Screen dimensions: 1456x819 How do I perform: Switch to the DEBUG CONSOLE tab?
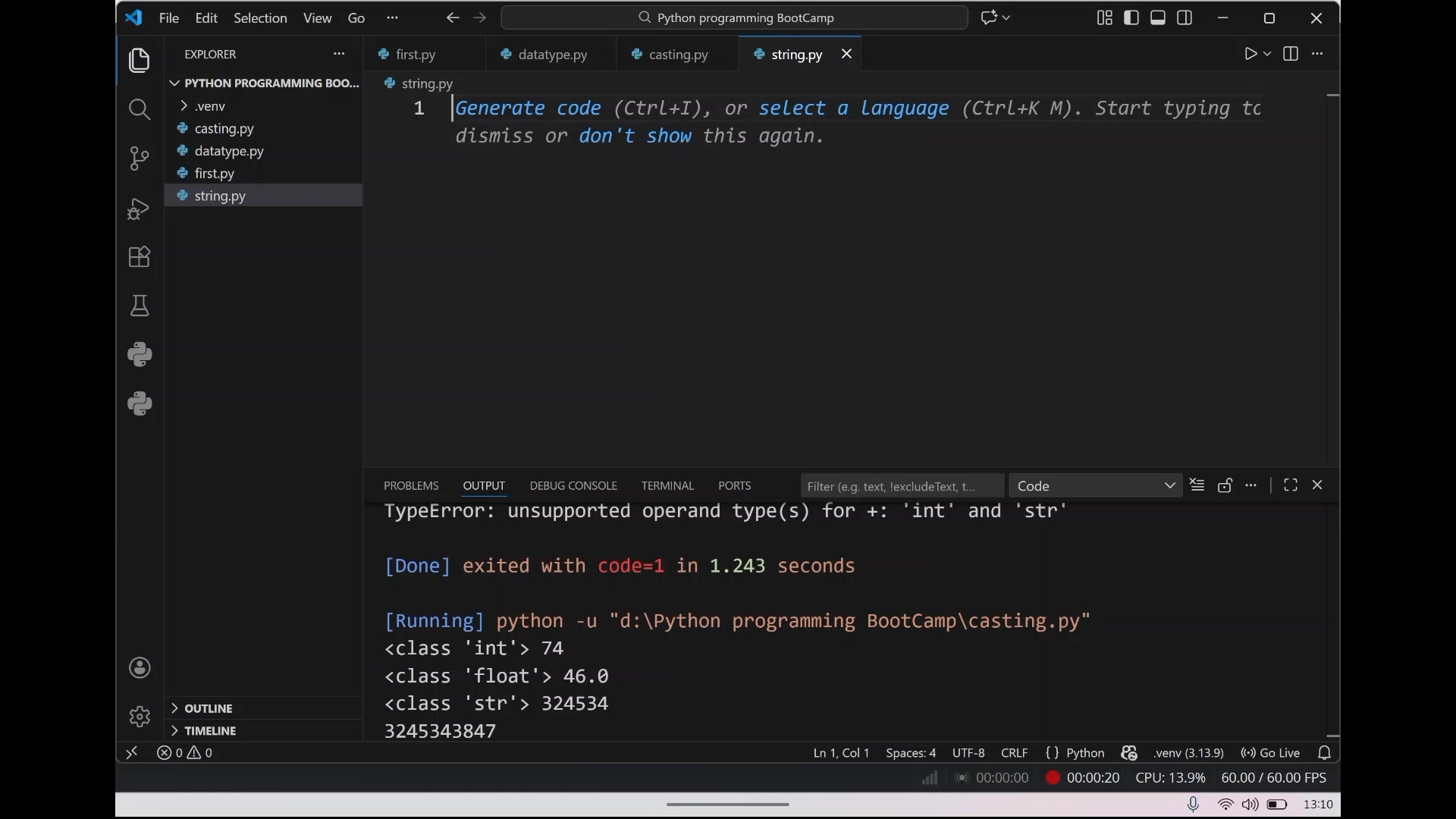573,486
